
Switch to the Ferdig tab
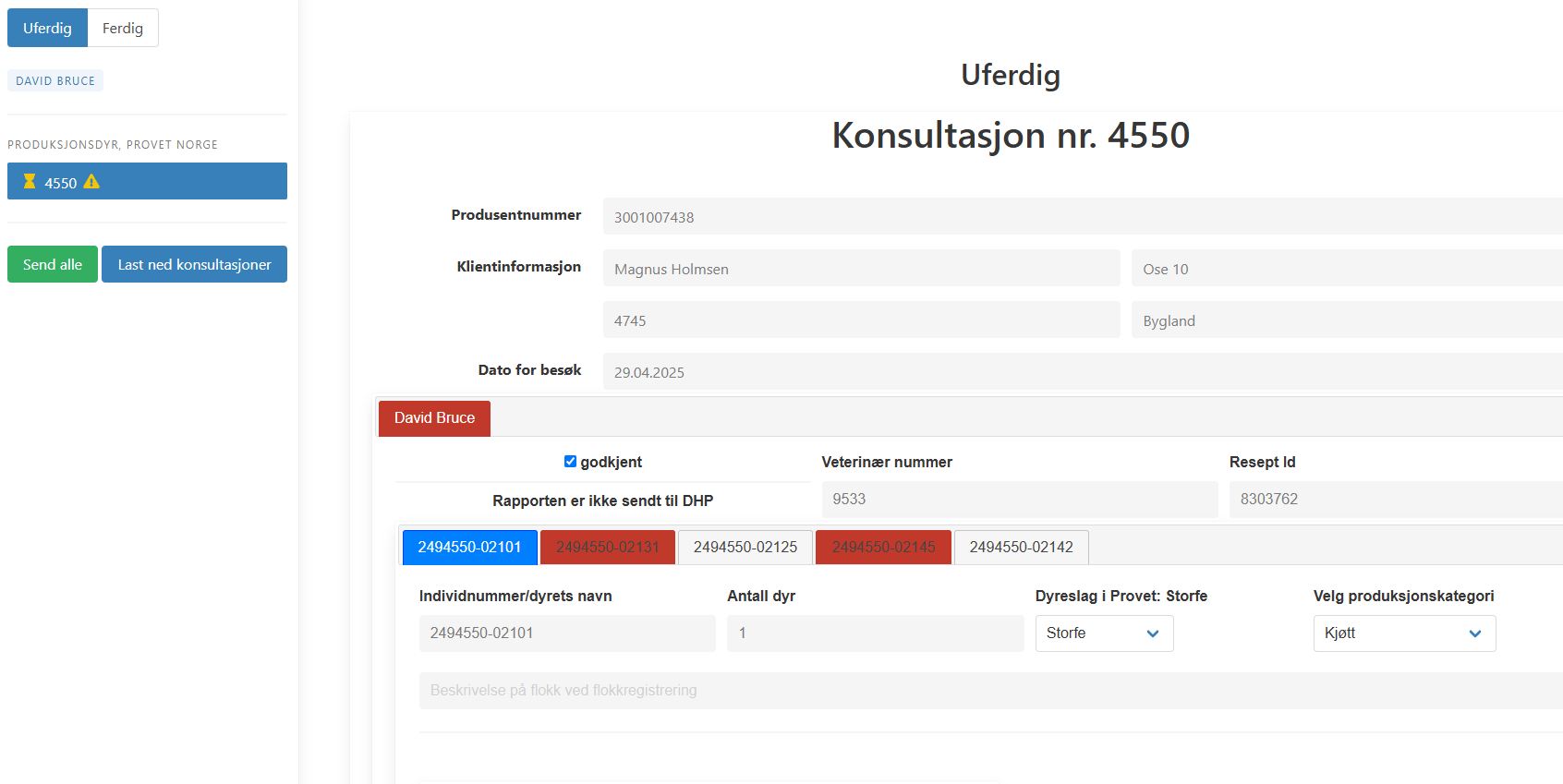pos(123,28)
